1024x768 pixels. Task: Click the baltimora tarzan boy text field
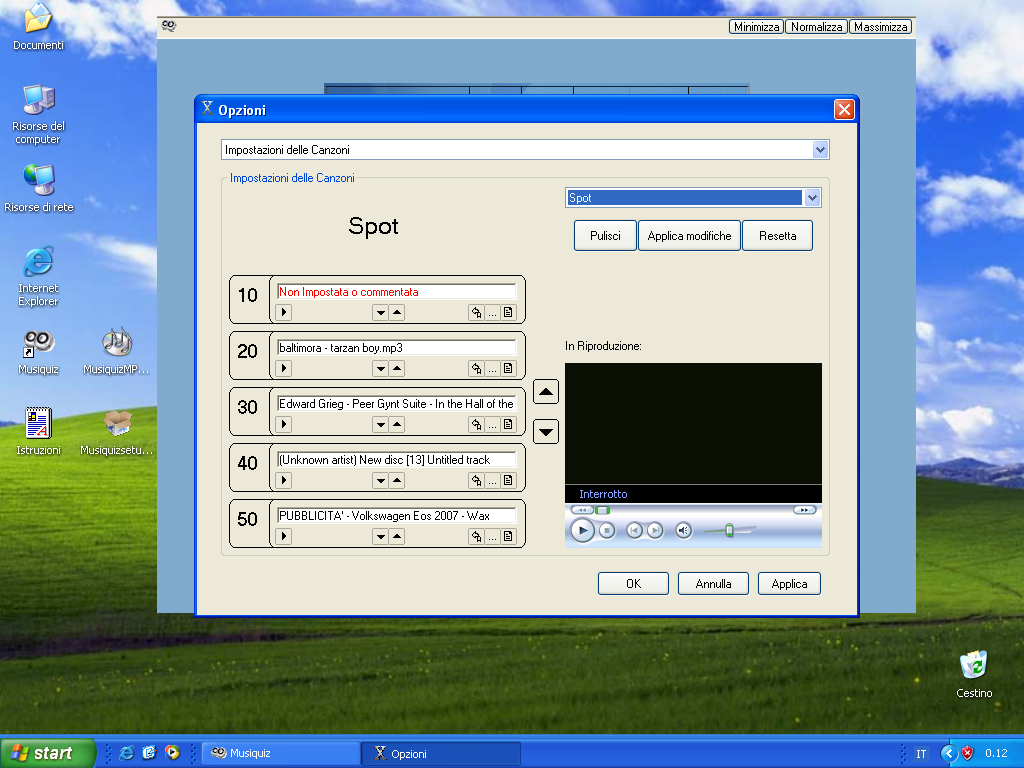pyautogui.click(x=396, y=348)
